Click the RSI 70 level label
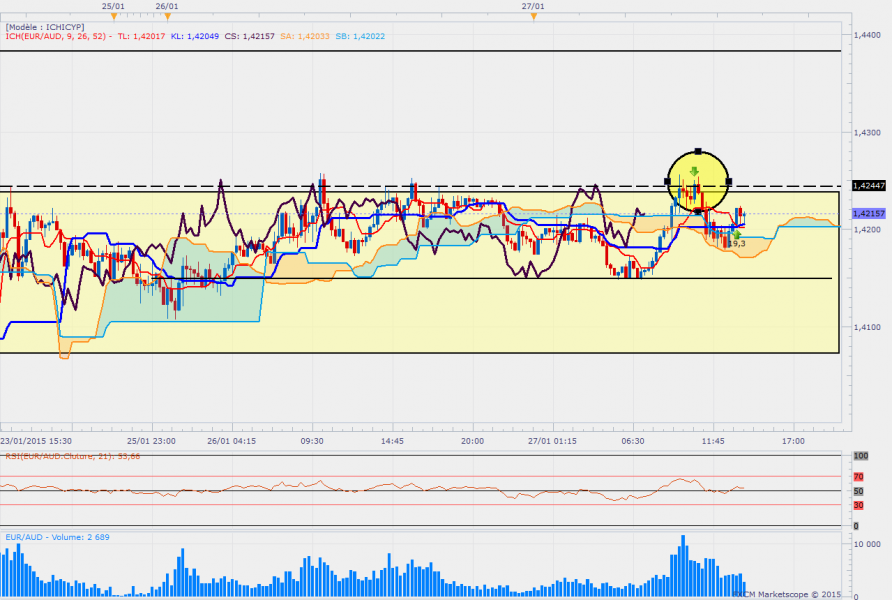Image resolution: width=892 pixels, height=600 pixels. [x=858, y=477]
